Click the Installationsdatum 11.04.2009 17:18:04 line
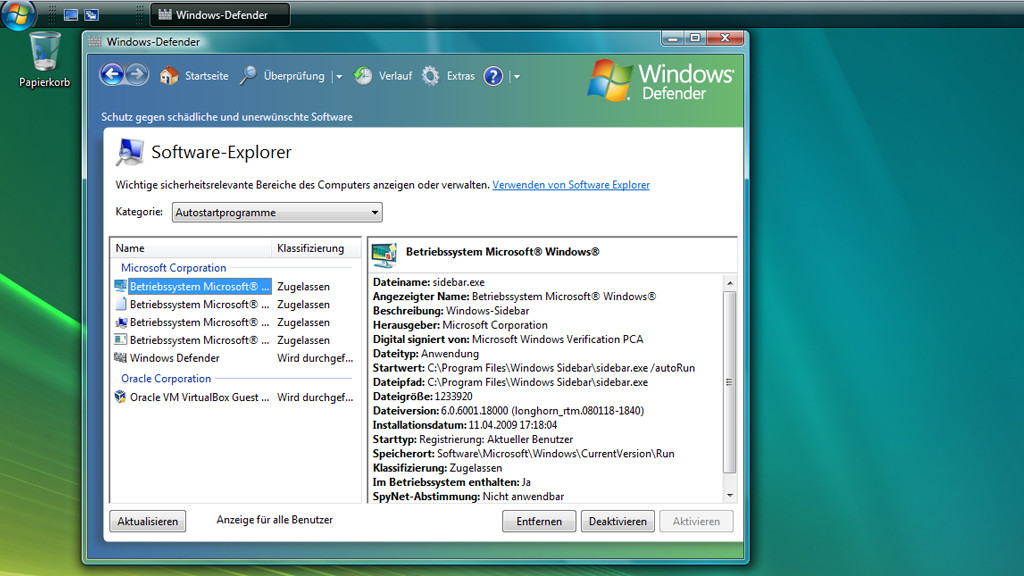 point(465,425)
